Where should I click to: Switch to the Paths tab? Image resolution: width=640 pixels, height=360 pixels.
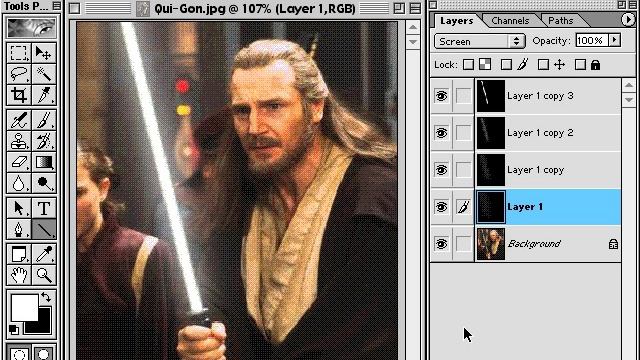click(x=560, y=20)
